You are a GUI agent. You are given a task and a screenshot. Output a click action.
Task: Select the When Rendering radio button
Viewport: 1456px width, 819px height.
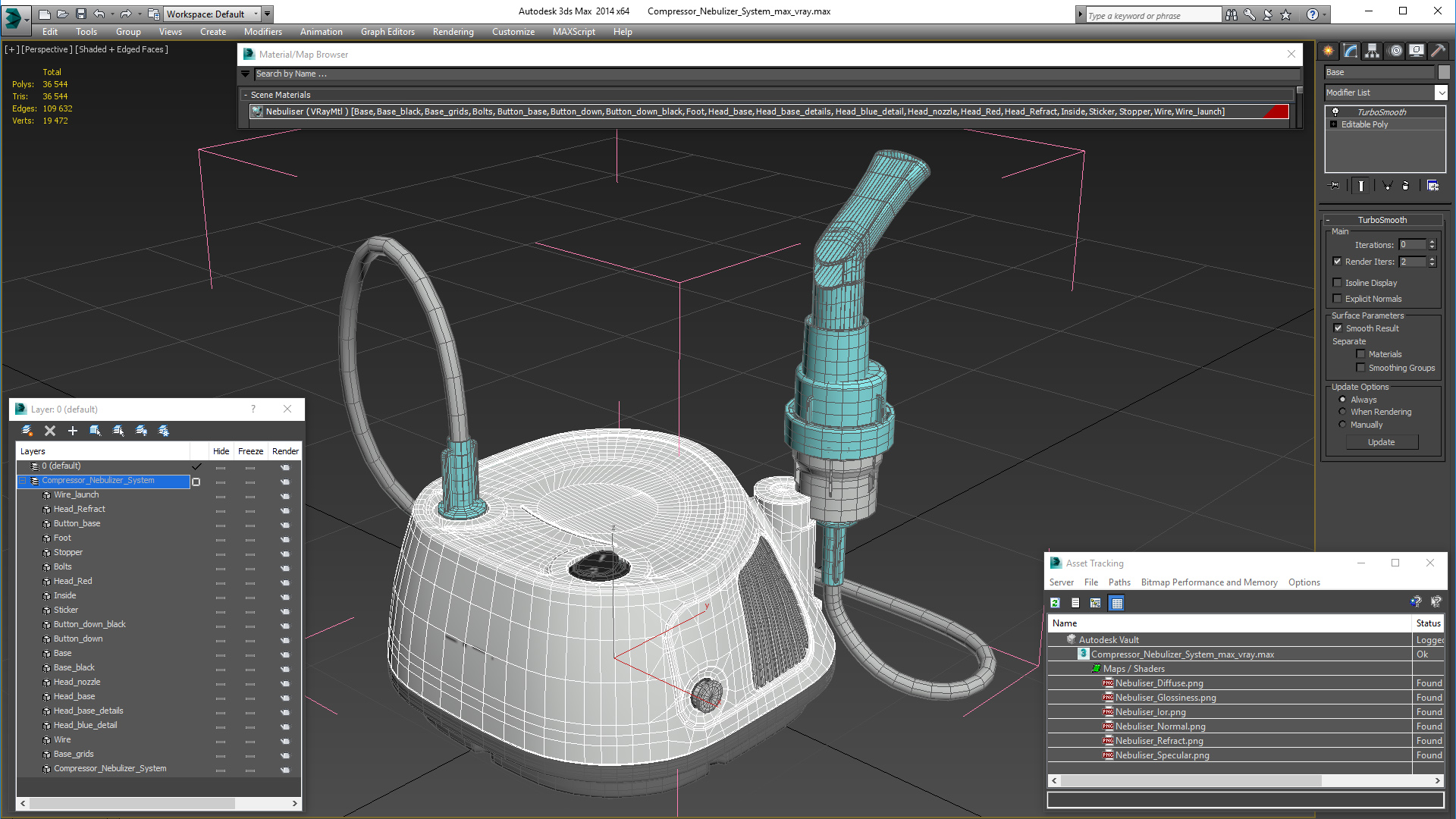1343,412
